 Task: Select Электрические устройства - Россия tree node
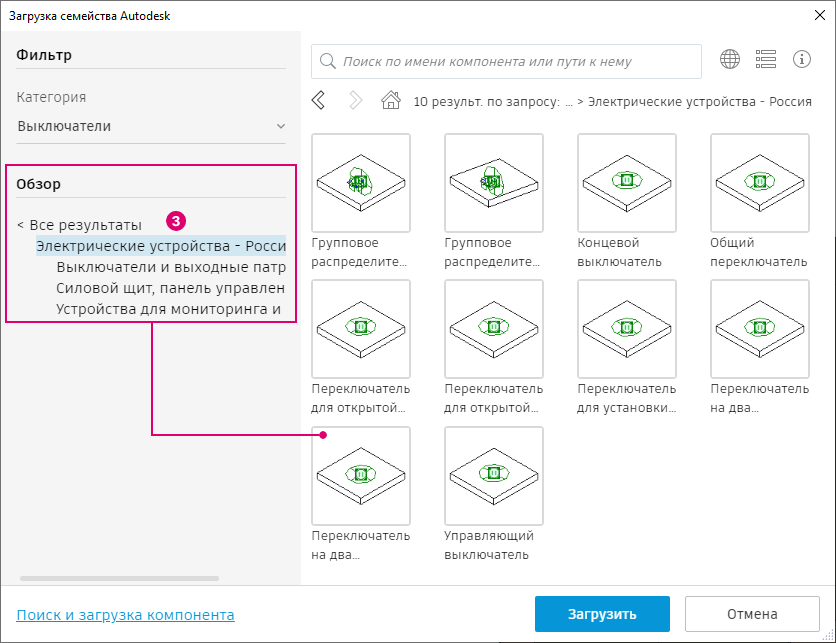coord(160,246)
